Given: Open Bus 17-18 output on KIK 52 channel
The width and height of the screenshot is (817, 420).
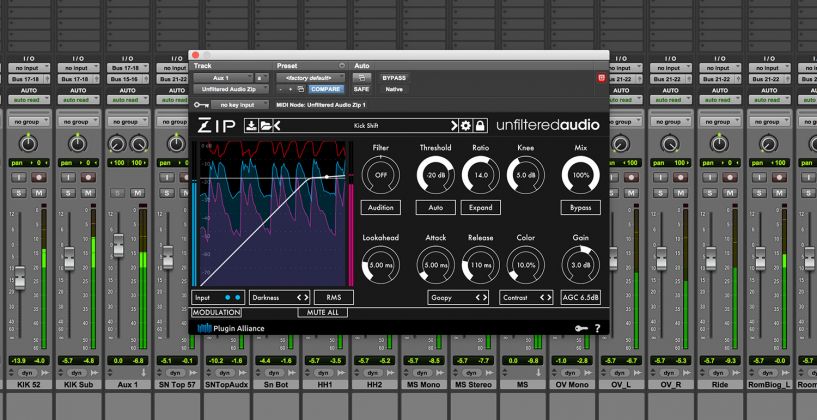Looking at the screenshot, I should (29, 79).
